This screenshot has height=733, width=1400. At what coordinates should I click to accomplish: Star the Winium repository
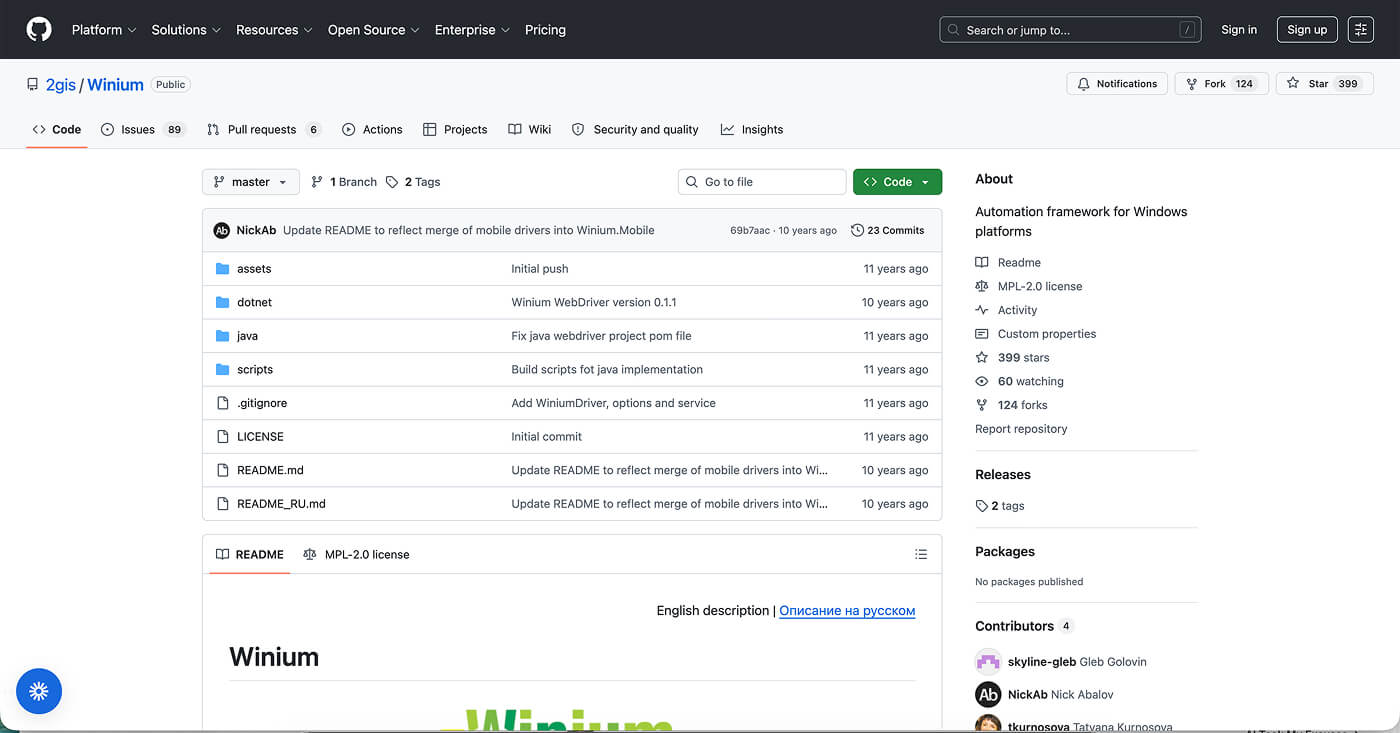(x=1324, y=84)
